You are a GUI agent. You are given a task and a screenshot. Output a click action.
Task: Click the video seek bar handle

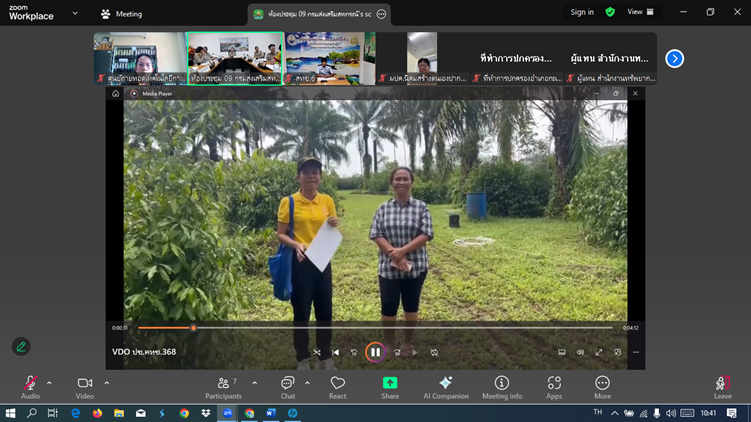pos(193,328)
